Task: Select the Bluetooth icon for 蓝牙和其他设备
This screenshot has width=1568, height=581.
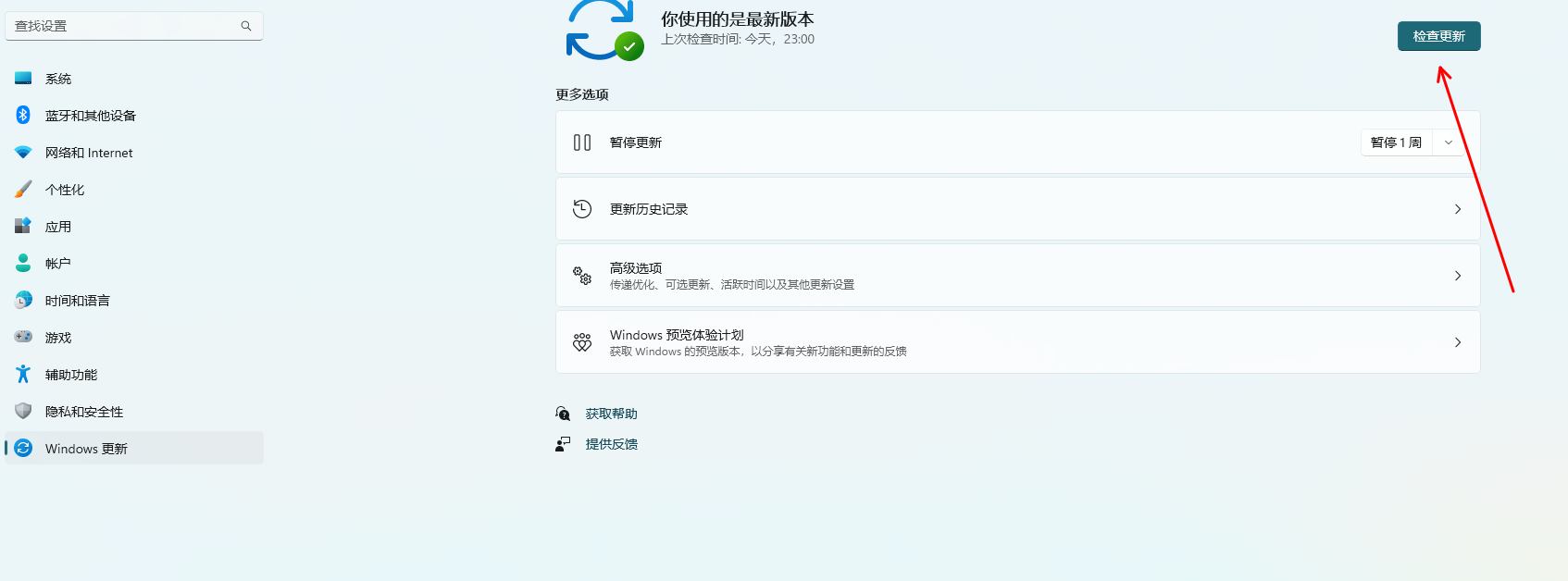Action: [x=23, y=115]
